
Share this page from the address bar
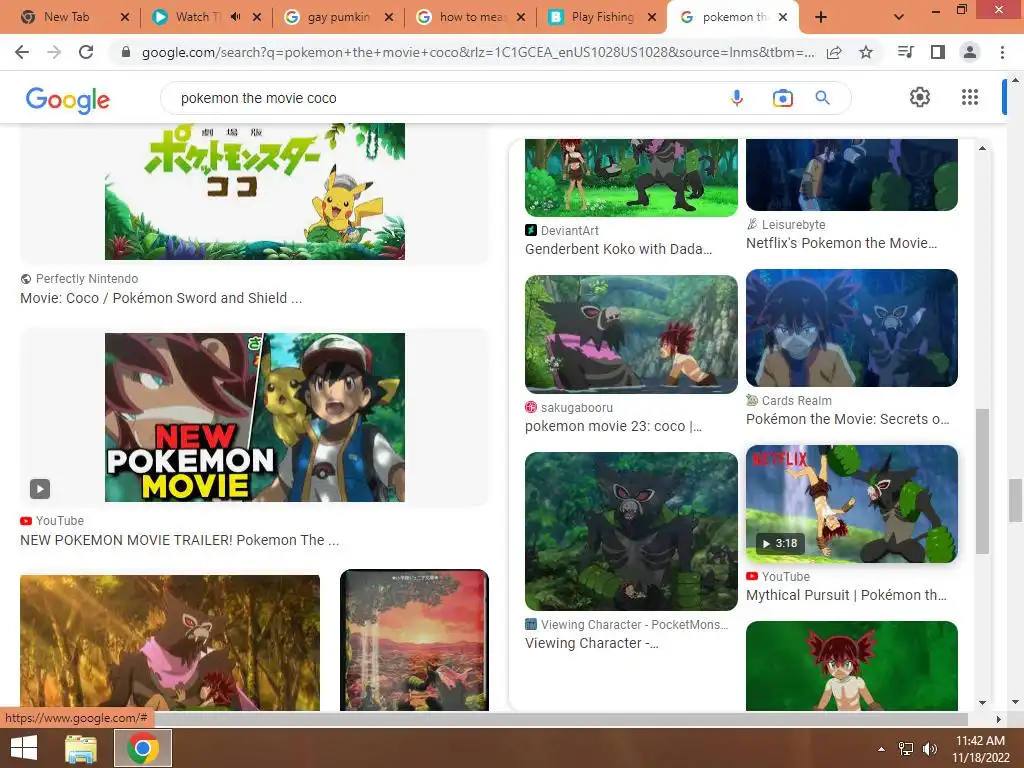834,52
